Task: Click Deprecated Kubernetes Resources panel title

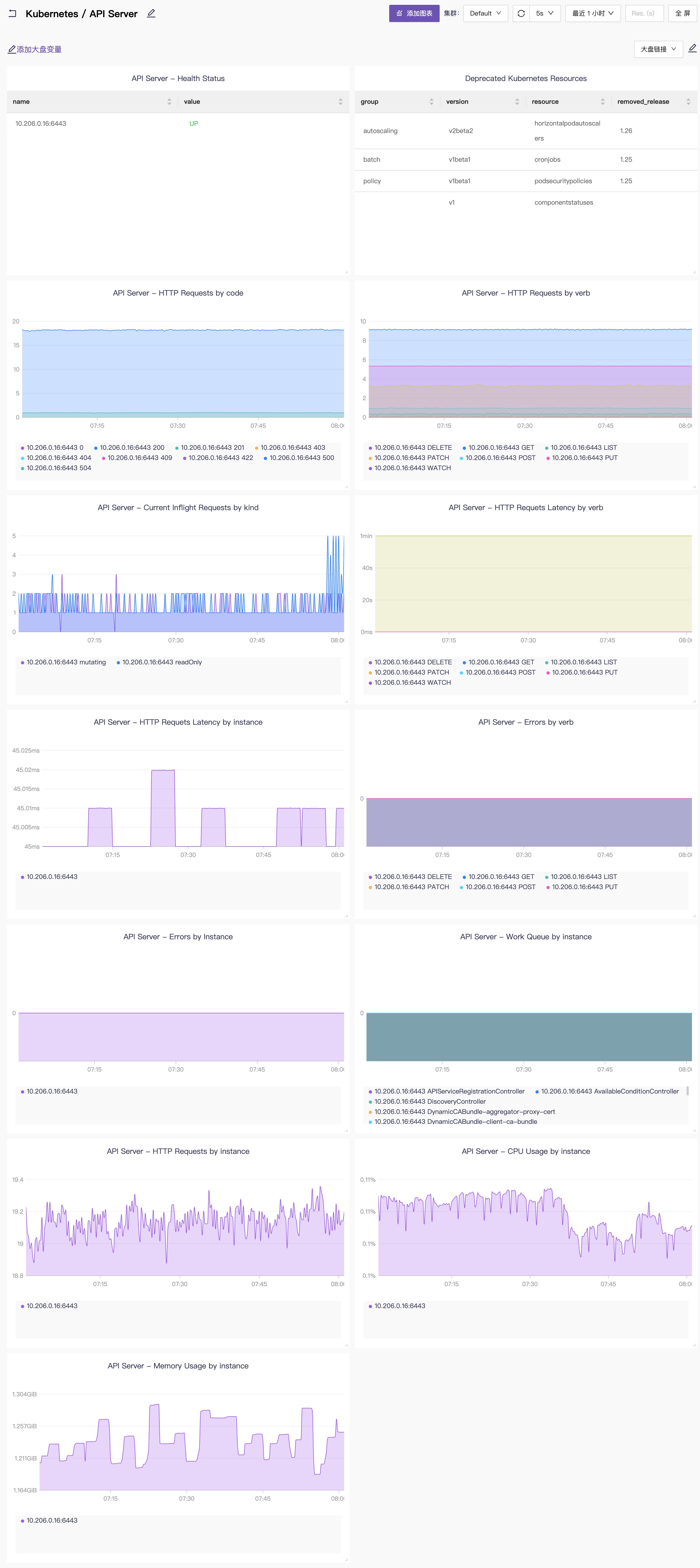Action: (526, 79)
